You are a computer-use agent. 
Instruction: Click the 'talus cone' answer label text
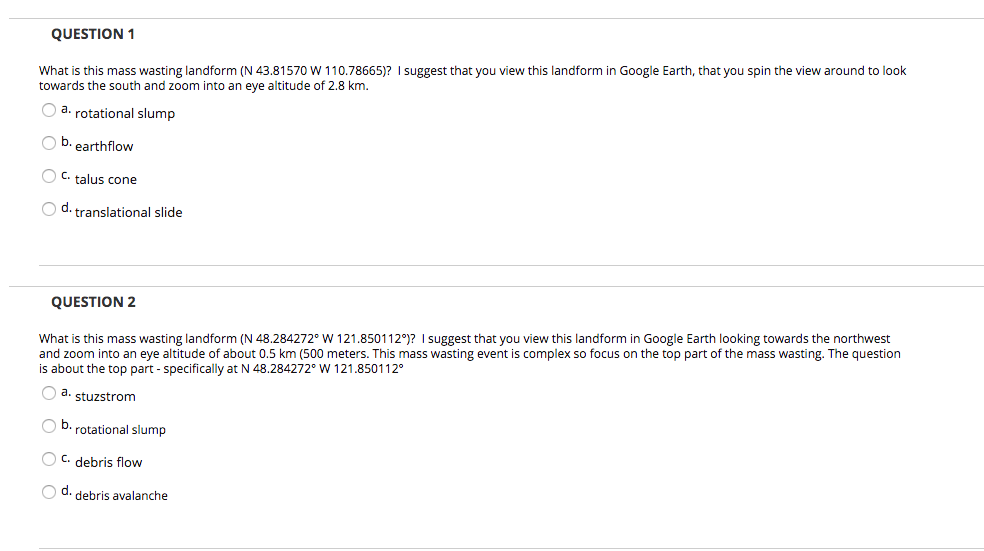click(x=105, y=179)
